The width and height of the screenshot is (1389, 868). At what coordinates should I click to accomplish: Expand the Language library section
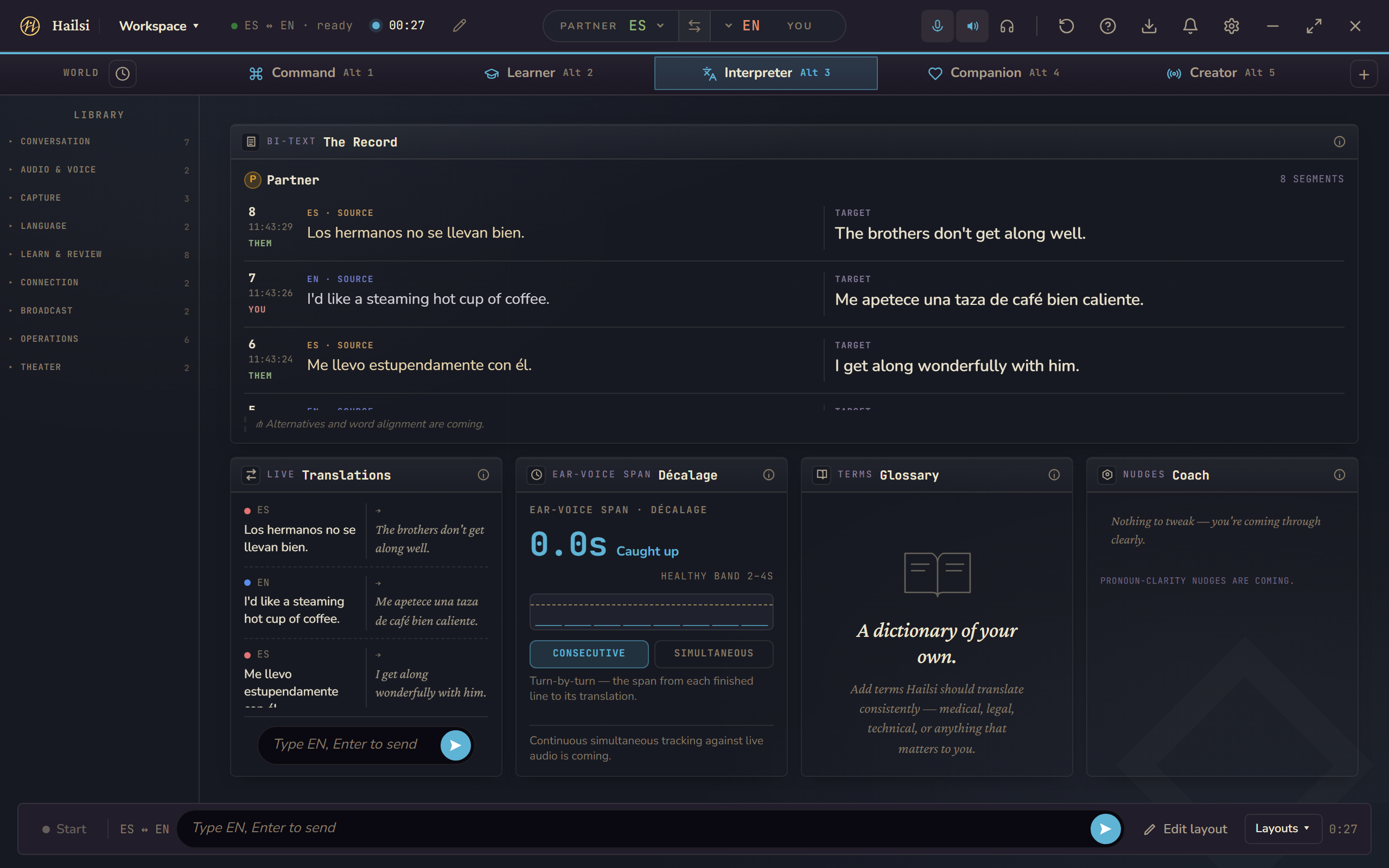(99, 226)
